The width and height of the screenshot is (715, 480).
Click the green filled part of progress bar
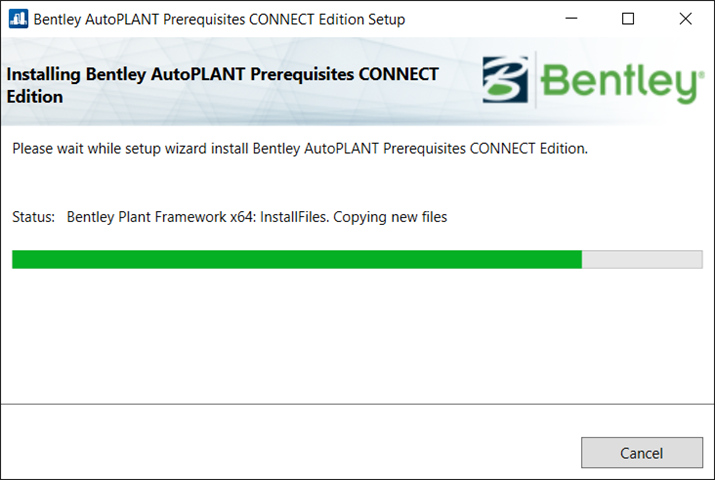(296, 259)
